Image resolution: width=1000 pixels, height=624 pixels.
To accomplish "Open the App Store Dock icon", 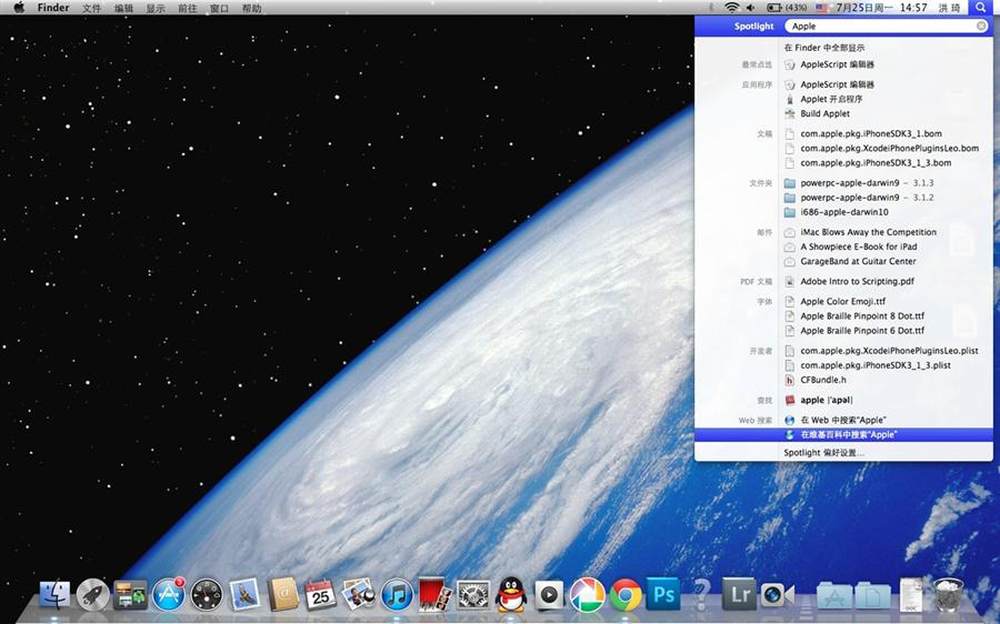I will coord(169,595).
